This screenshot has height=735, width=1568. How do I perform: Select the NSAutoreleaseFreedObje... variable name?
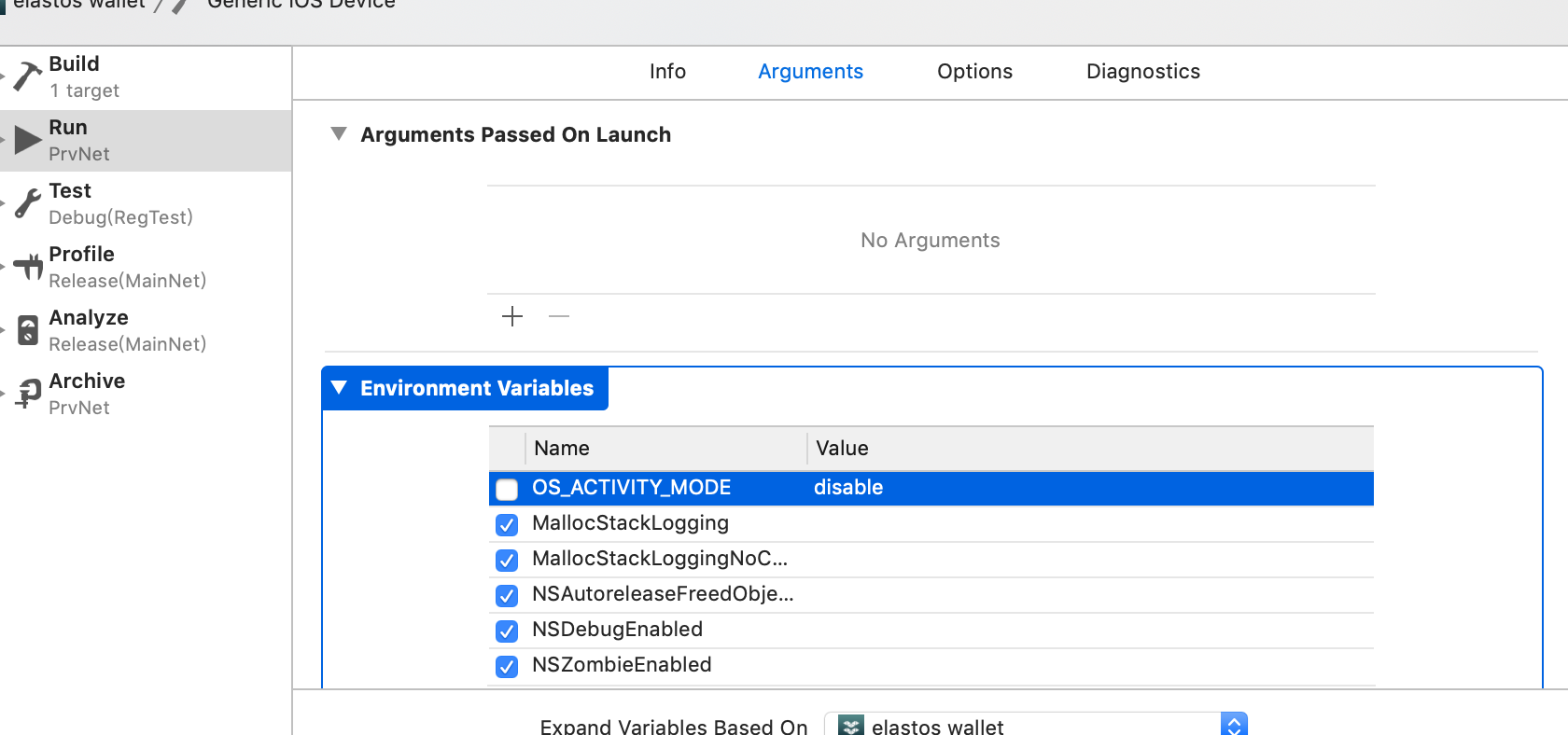663,594
